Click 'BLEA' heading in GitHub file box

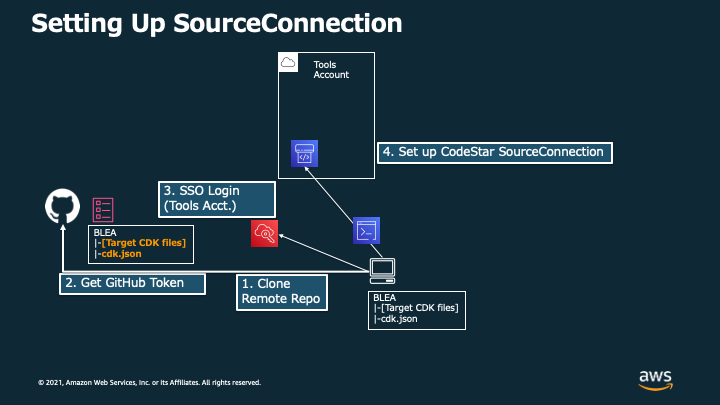click(x=105, y=233)
